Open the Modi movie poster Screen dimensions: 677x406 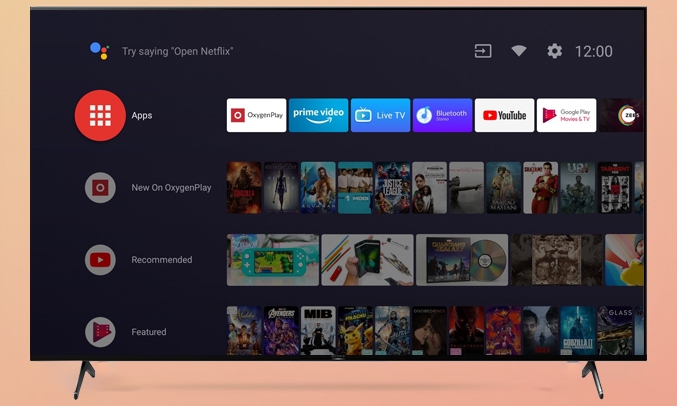tap(355, 187)
